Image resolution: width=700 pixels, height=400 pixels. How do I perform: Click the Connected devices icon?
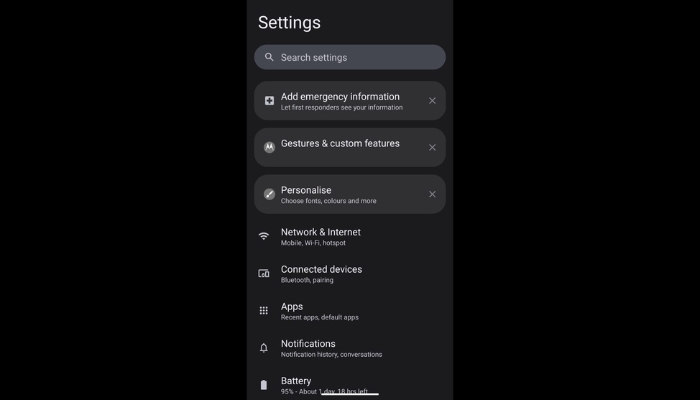point(264,273)
